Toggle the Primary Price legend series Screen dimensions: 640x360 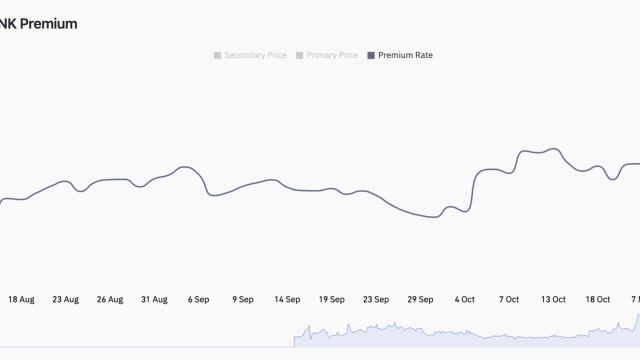(x=327, y=55)
